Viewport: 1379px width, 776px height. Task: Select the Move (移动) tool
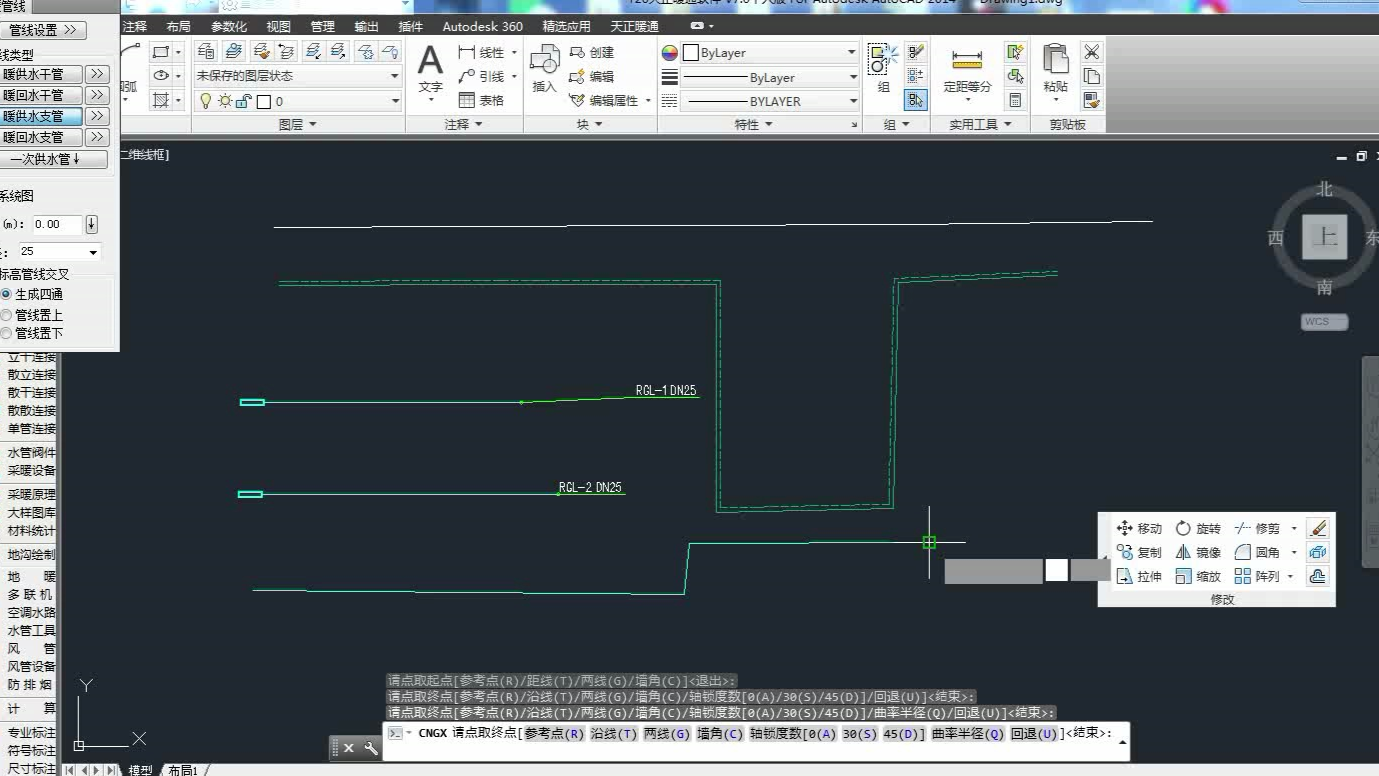(x=1139, y=528)
